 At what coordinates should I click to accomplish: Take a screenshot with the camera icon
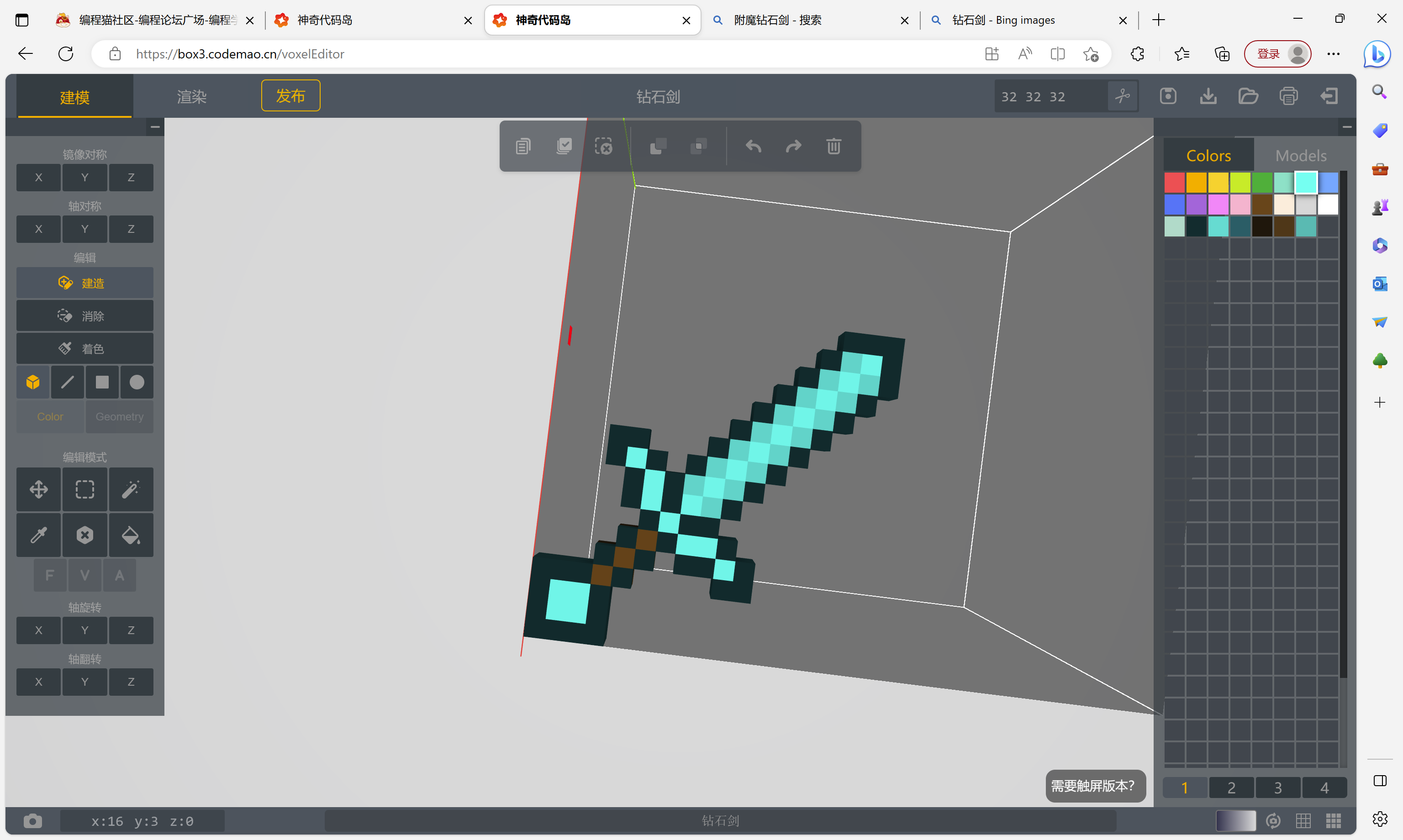tap(33, 821)
